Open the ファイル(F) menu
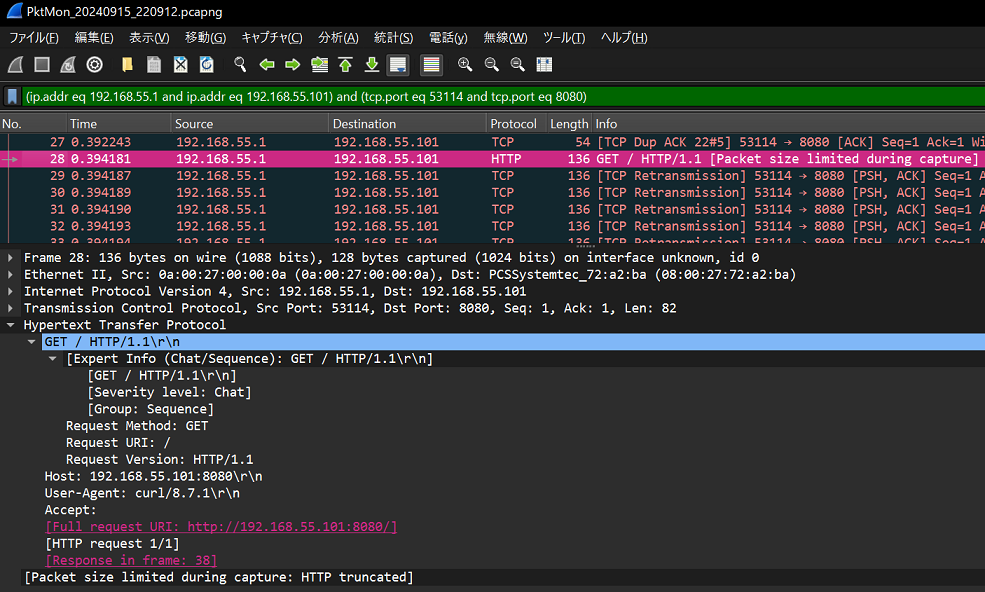The image size is (985, 592). 34,38
